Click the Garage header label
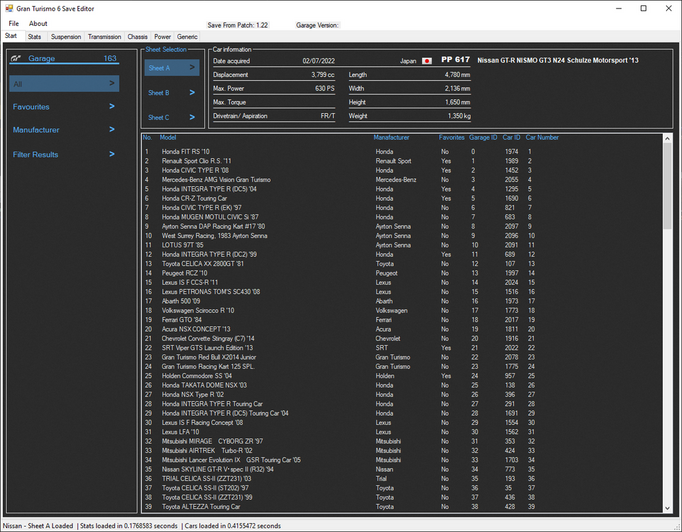The width and height of the screenshot is (682, 532). click(x=42, y=58)
